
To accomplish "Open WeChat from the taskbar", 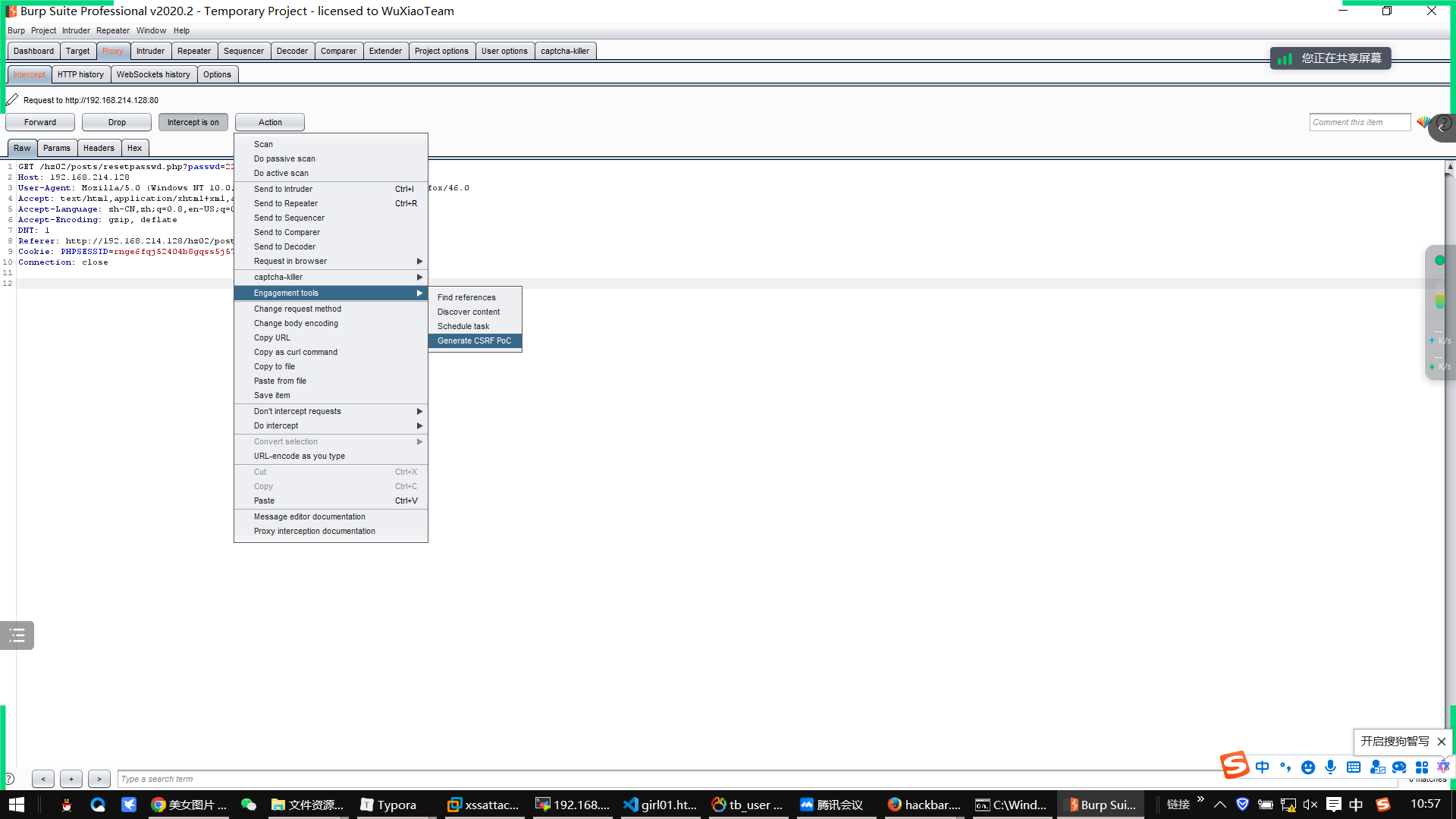I will point(249,805).
